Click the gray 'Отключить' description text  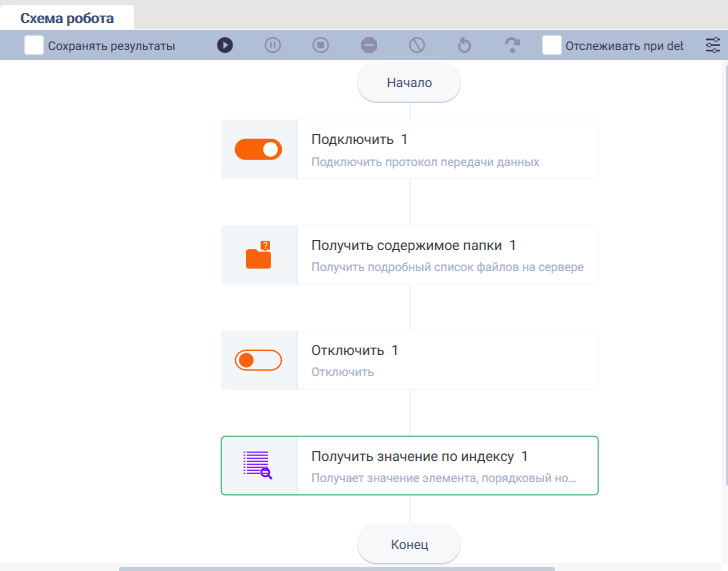pos(342,372)
